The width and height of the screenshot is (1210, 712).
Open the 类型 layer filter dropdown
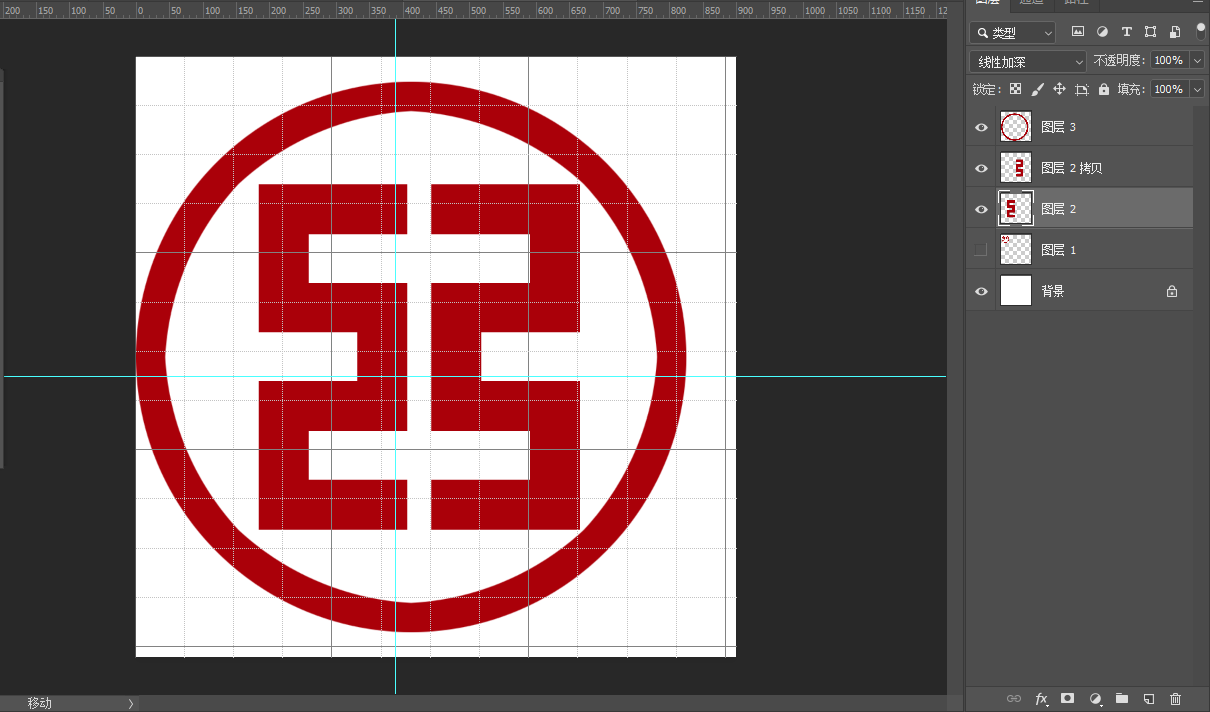(x=1013, y=33)
